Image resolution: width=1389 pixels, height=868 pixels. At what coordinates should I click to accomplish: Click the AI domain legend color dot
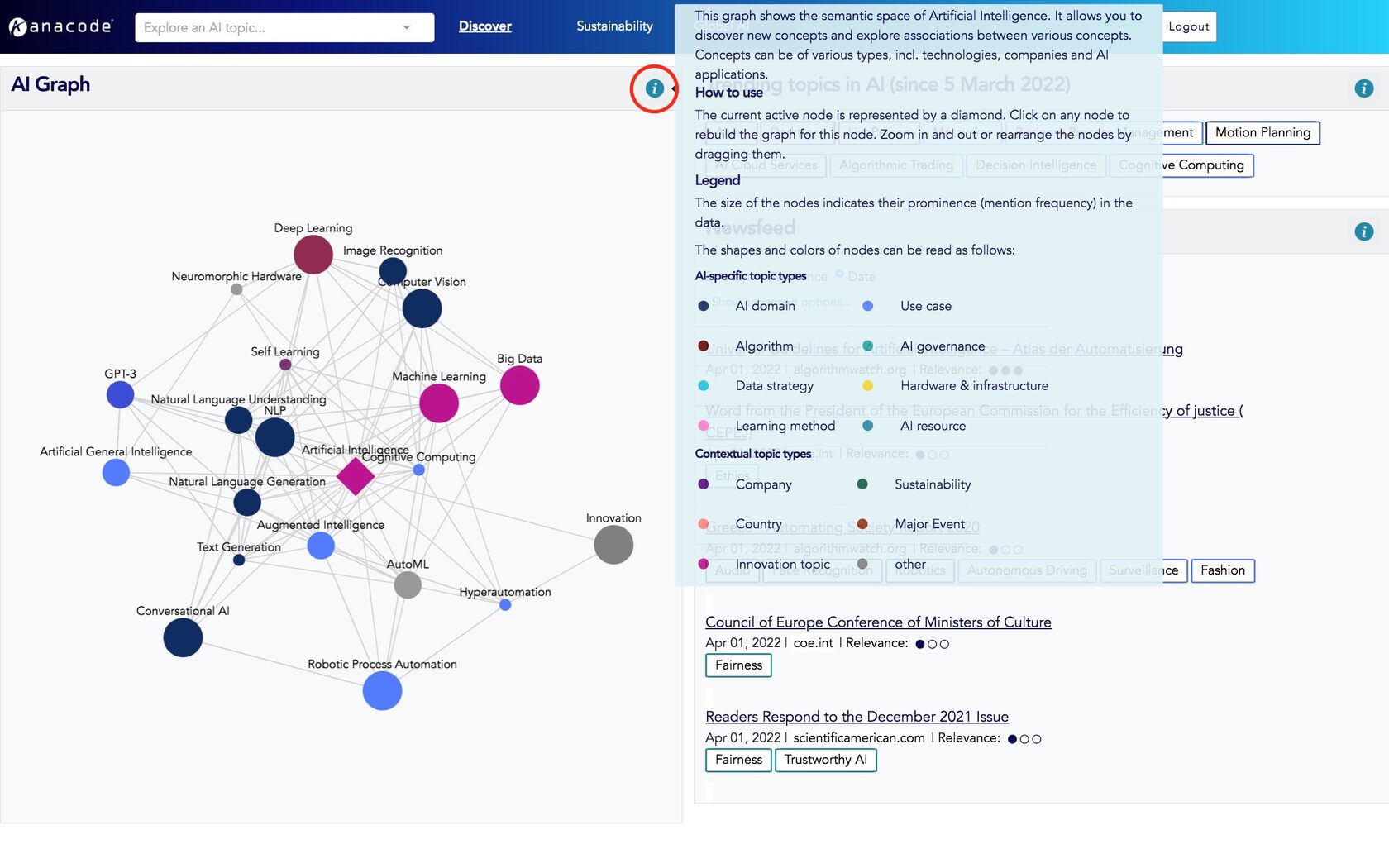[704, 306]
